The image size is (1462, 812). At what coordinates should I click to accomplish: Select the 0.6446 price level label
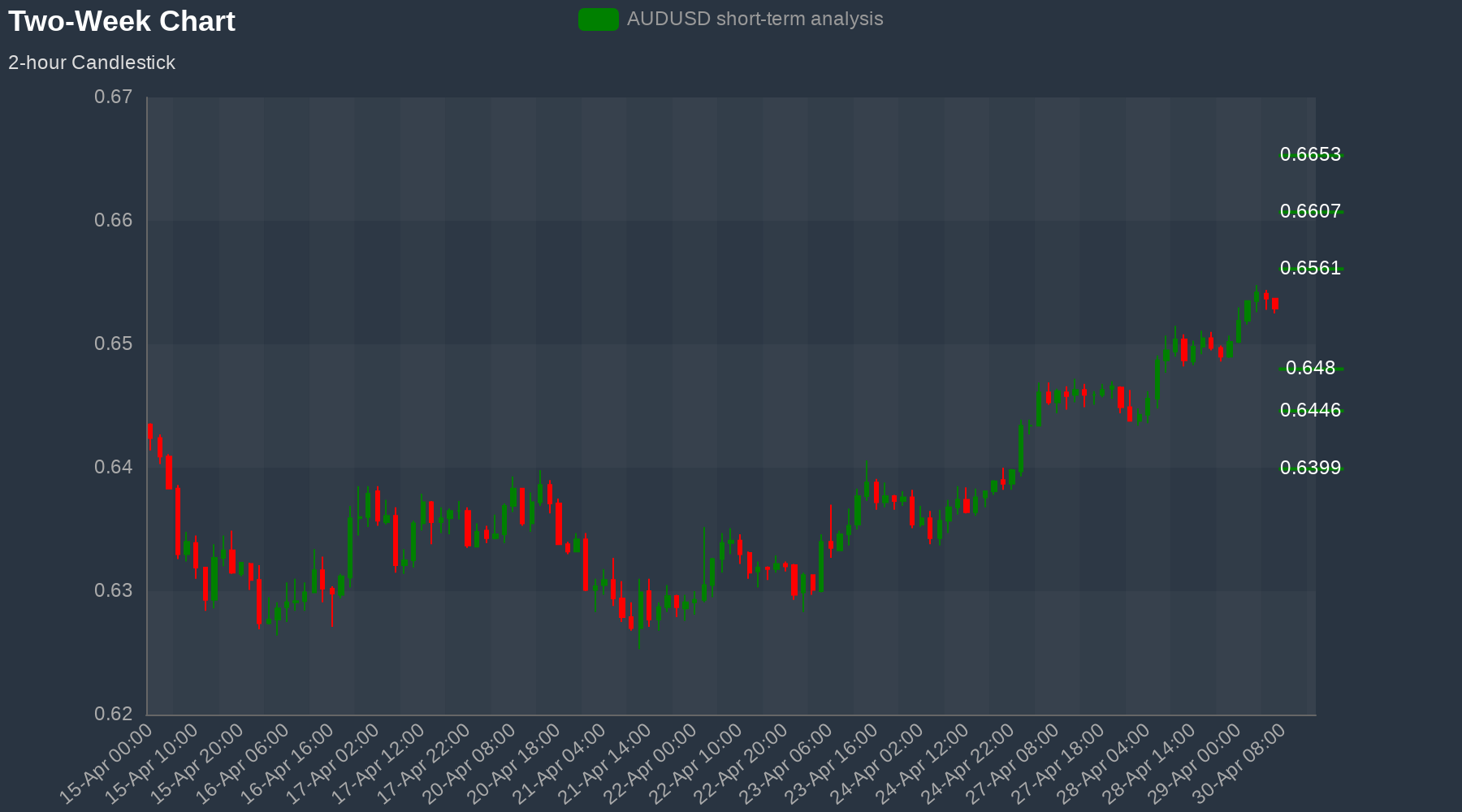point(1310,410)
